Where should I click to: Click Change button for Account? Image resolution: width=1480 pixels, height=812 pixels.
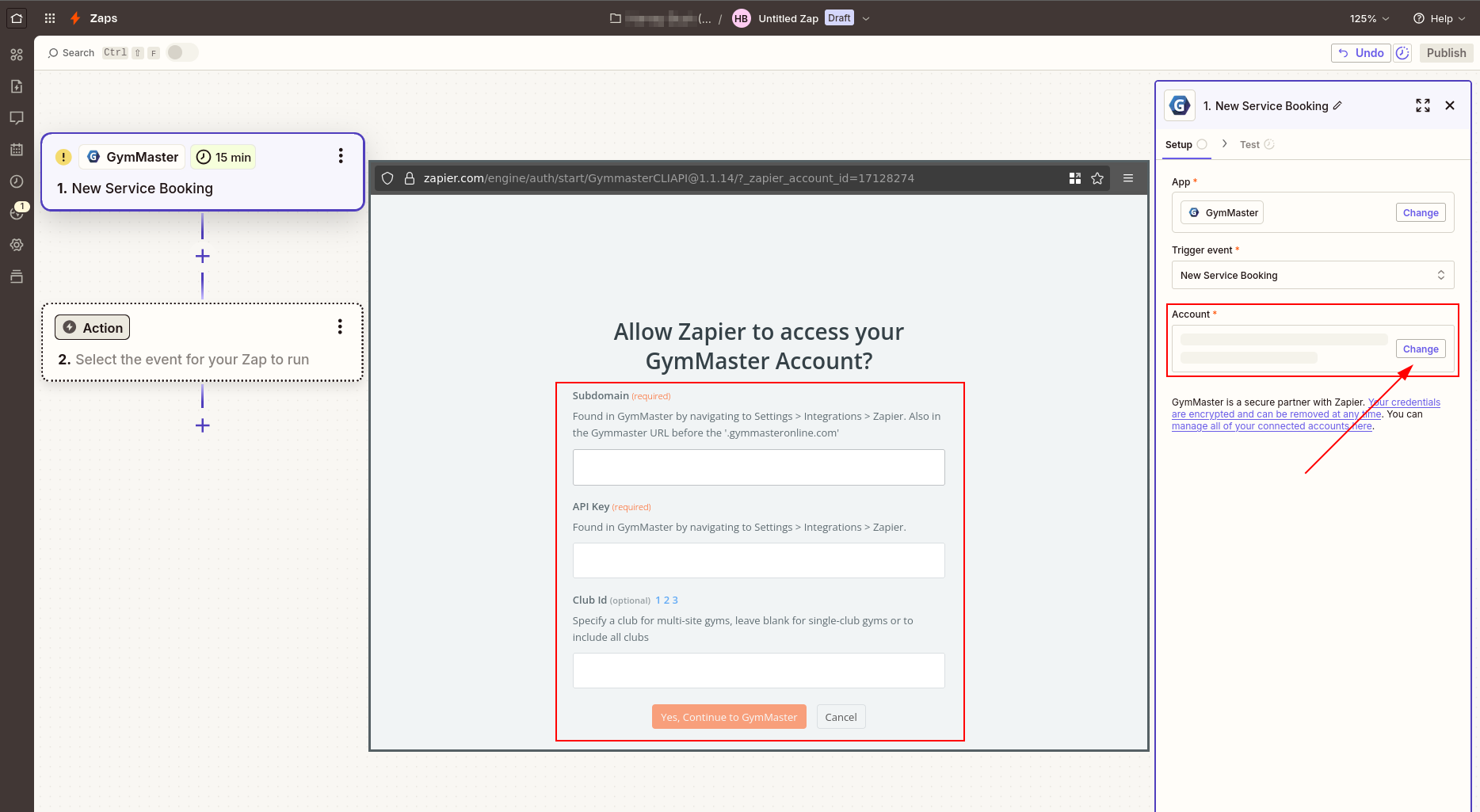(x=1420, y=349)
